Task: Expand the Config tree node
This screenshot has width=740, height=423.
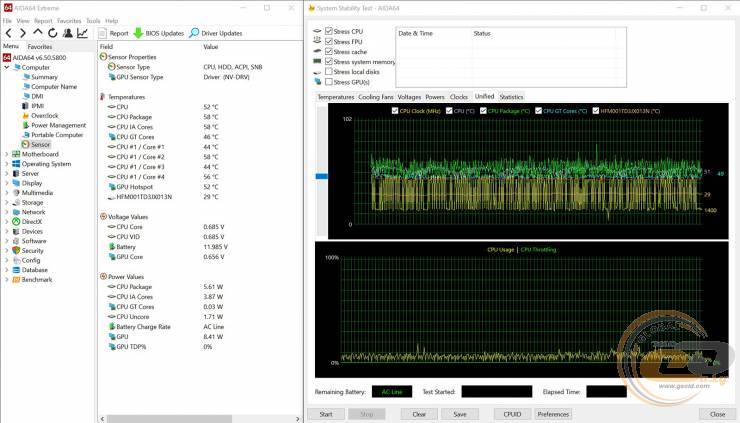Action: coord(7,260)
